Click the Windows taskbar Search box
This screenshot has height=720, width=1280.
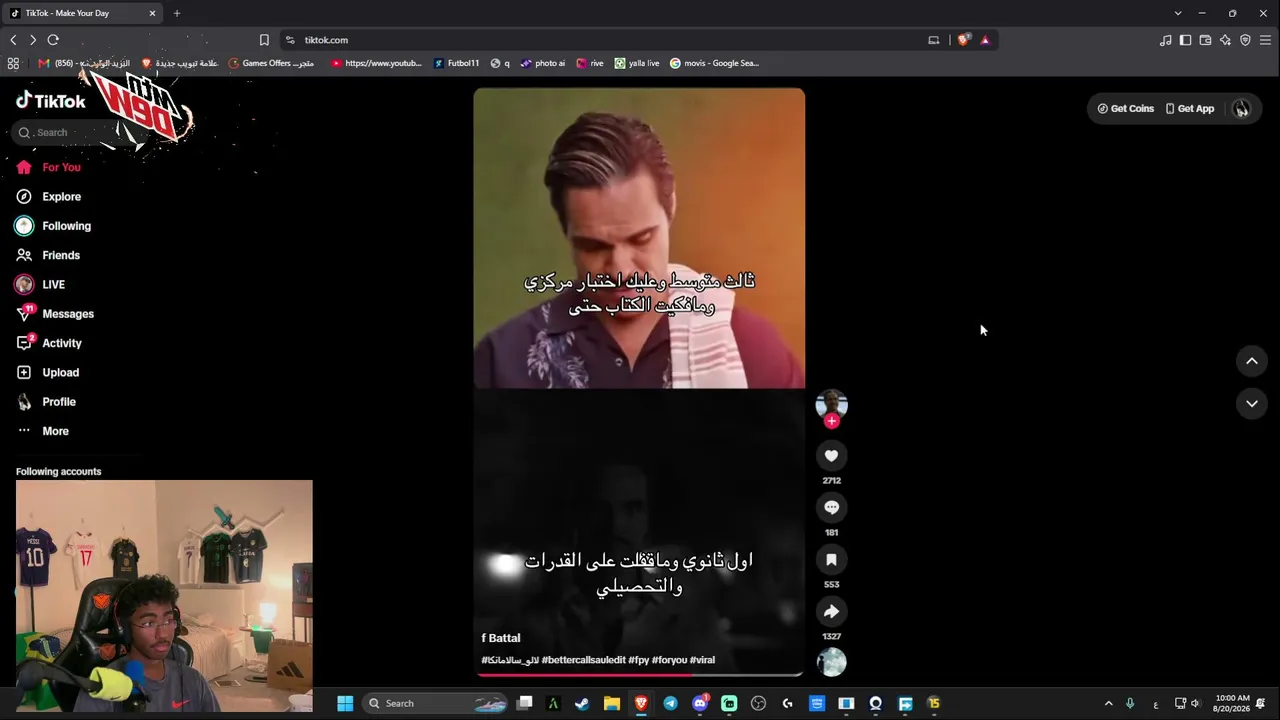[x=435, y=703]
